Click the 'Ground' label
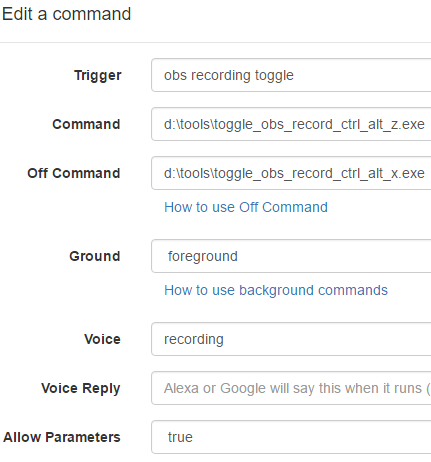 pyautogui.click(x=95, y=256)
